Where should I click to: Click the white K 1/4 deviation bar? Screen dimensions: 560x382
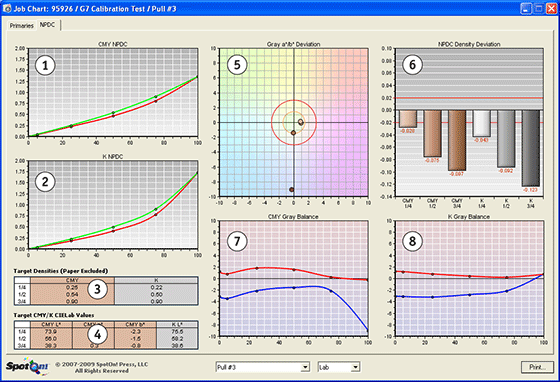tap(482, 123)
